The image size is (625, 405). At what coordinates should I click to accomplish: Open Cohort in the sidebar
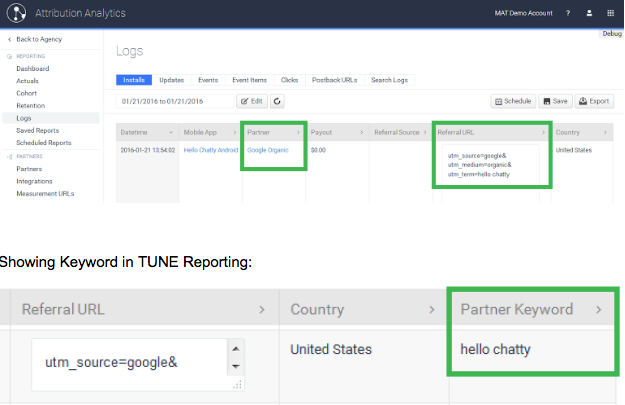click(29, 93)
